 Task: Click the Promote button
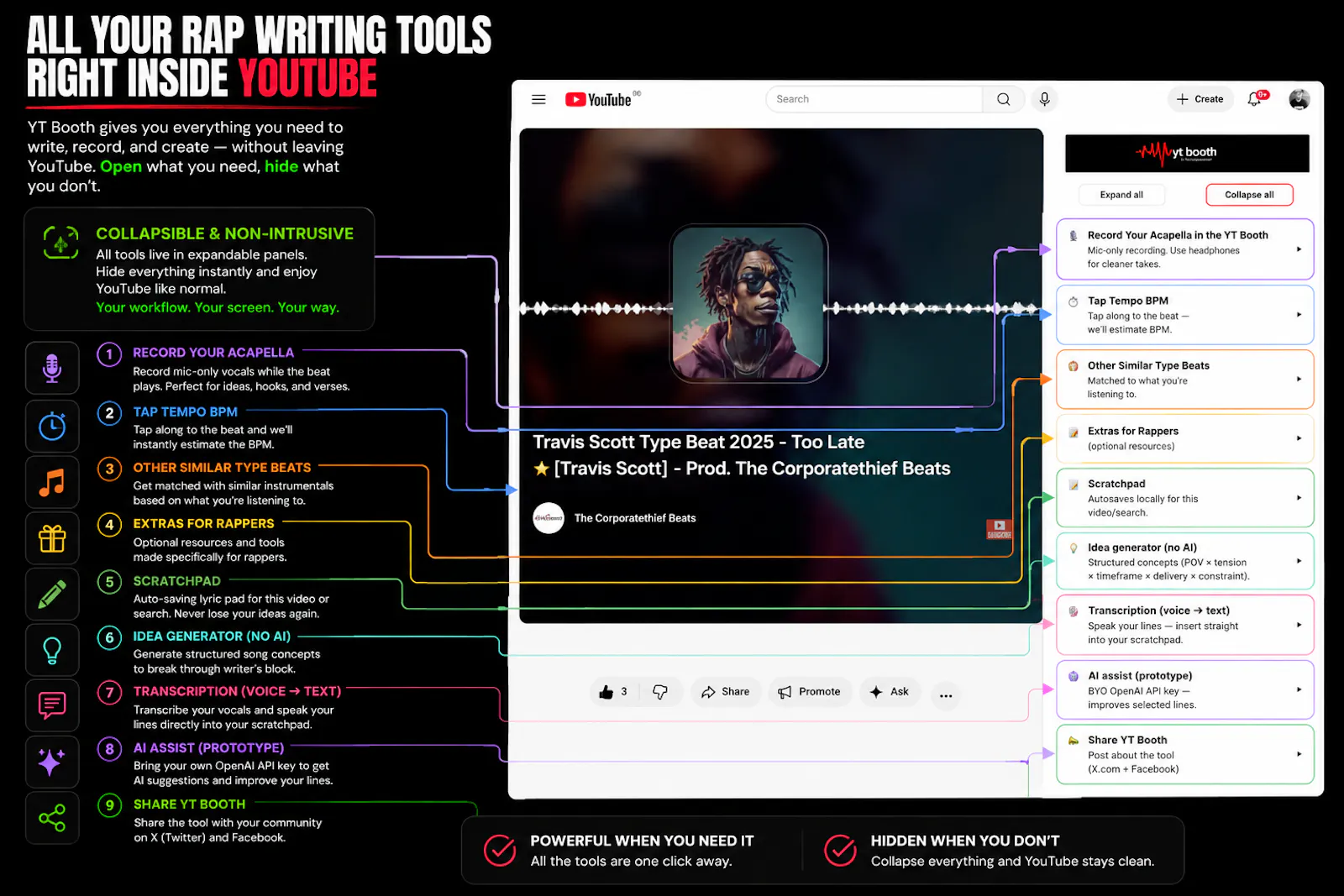pyautogui.click(x=810, y=692)
